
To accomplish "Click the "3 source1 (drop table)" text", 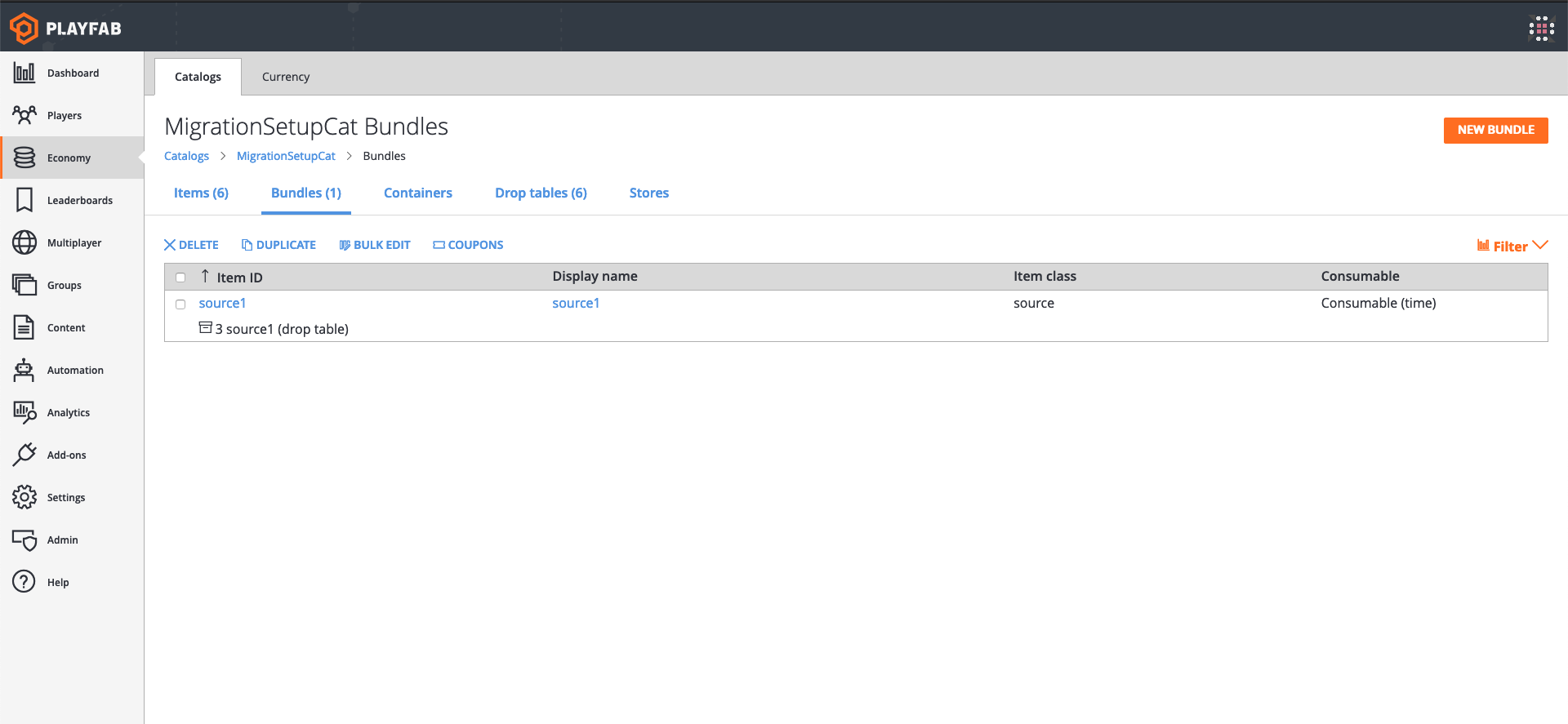I will coord(282,329).
